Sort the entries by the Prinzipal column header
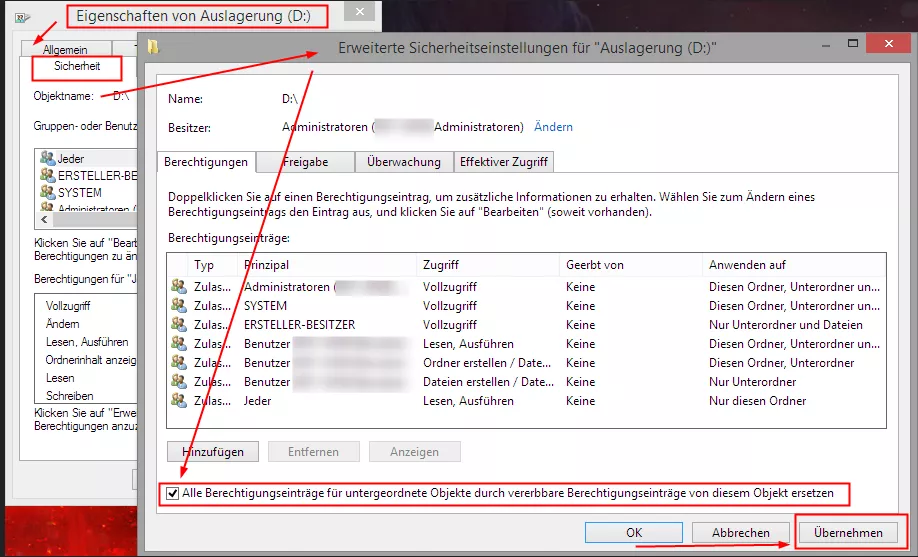 328,265
